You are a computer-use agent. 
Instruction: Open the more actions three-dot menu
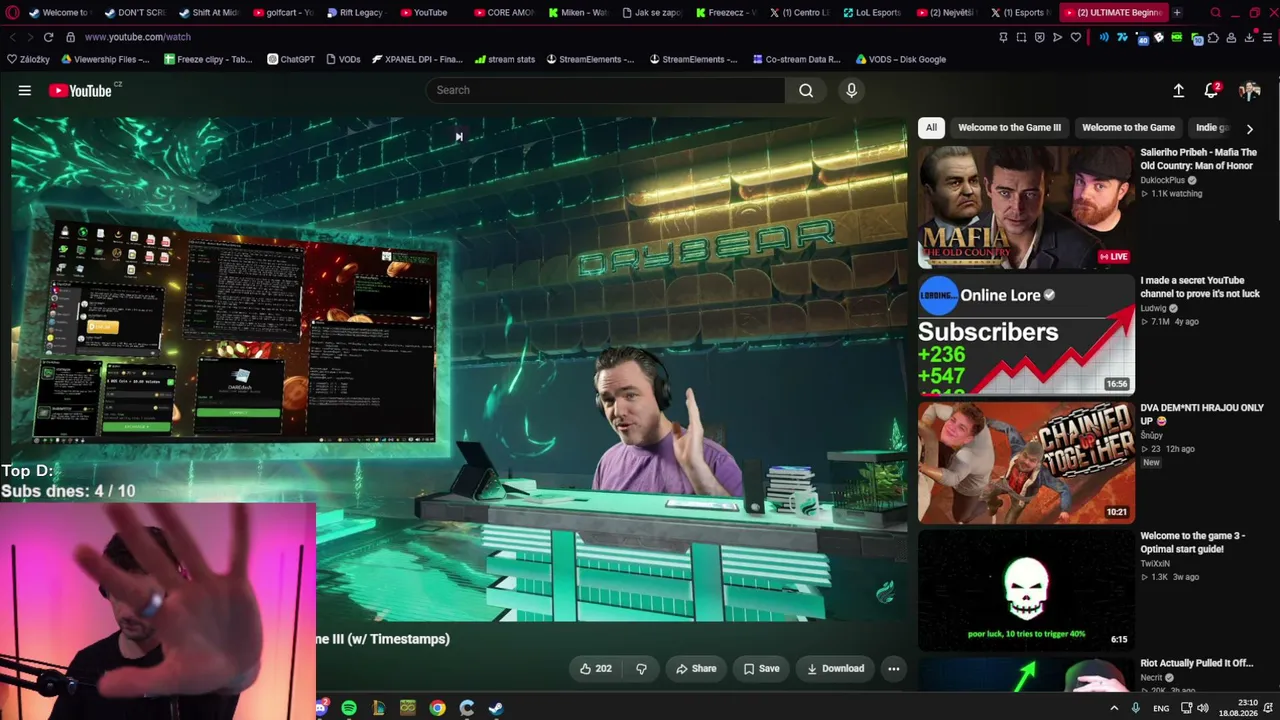coord(894,669)
